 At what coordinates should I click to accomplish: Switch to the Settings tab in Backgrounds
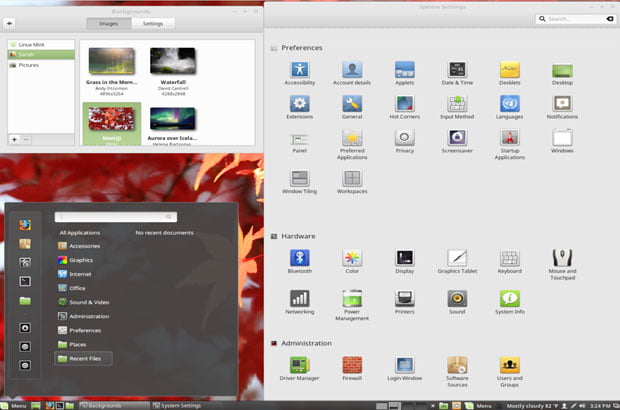(x=153, y=23)
